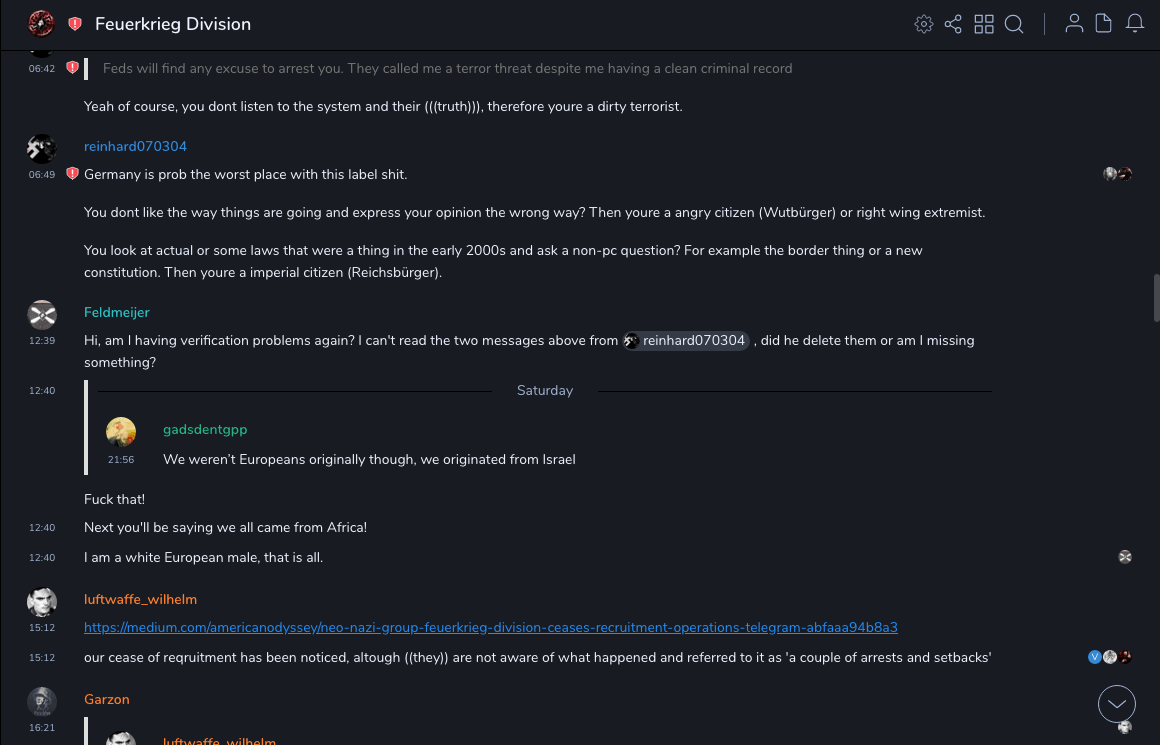Click the 12:39 message timestamp
Image resolution: width=1160 pixels, height=745 pixels.
42,341
